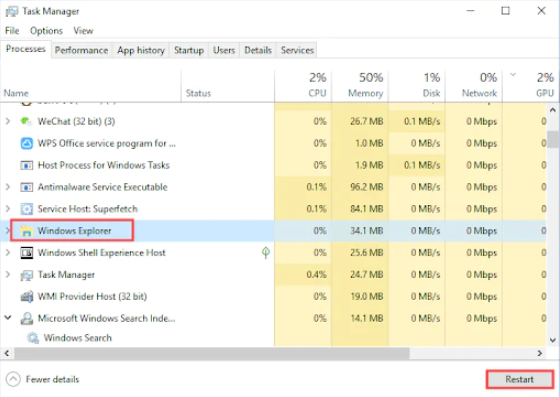Click the vertical scrollbar up arrow
560x397 pixels.
point(553,110)
